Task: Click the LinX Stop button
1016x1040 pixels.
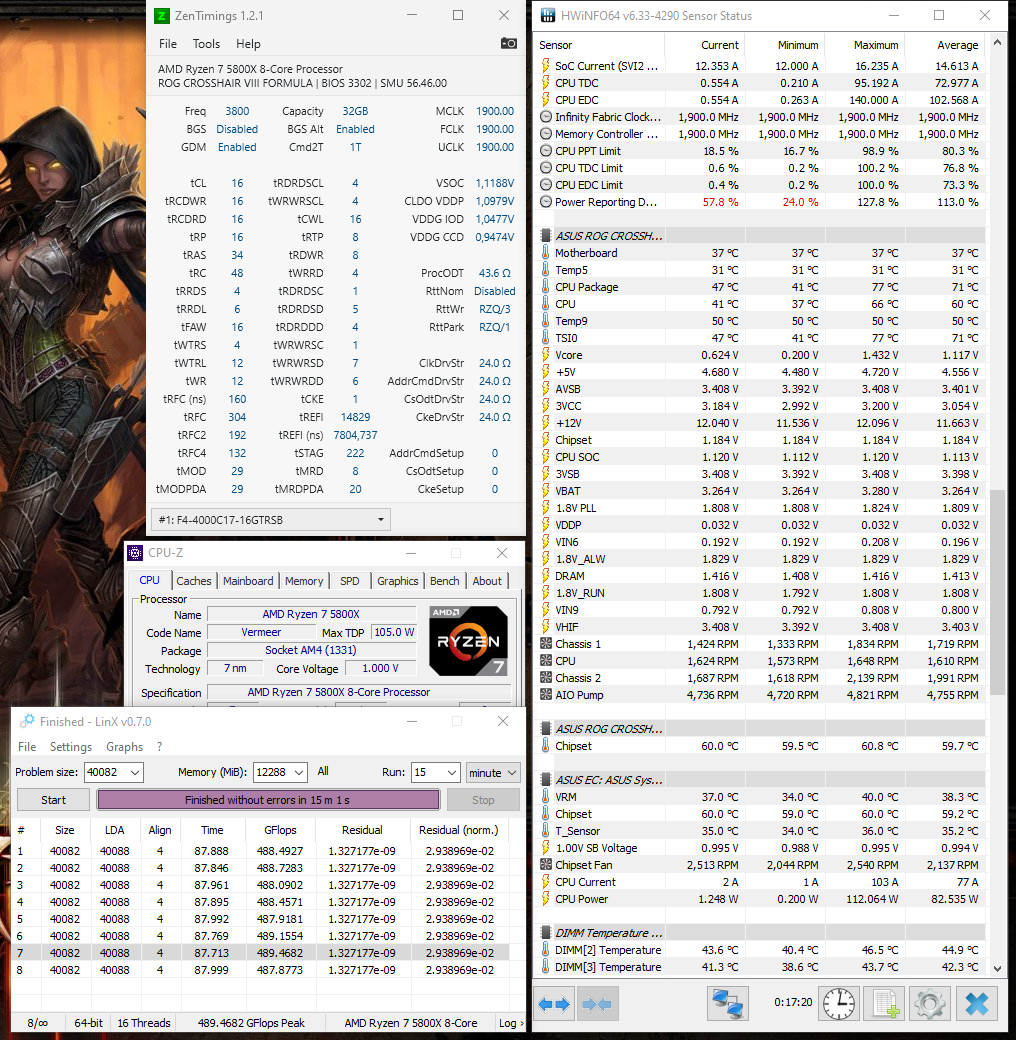Action: 483,800
